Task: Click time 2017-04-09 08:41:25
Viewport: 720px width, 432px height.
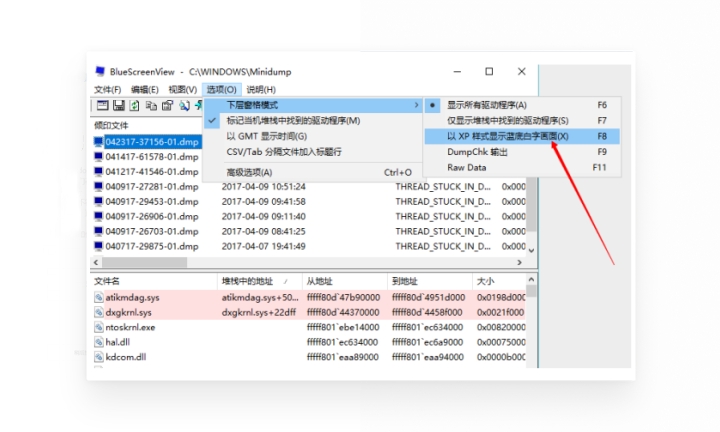Action: 264,231
